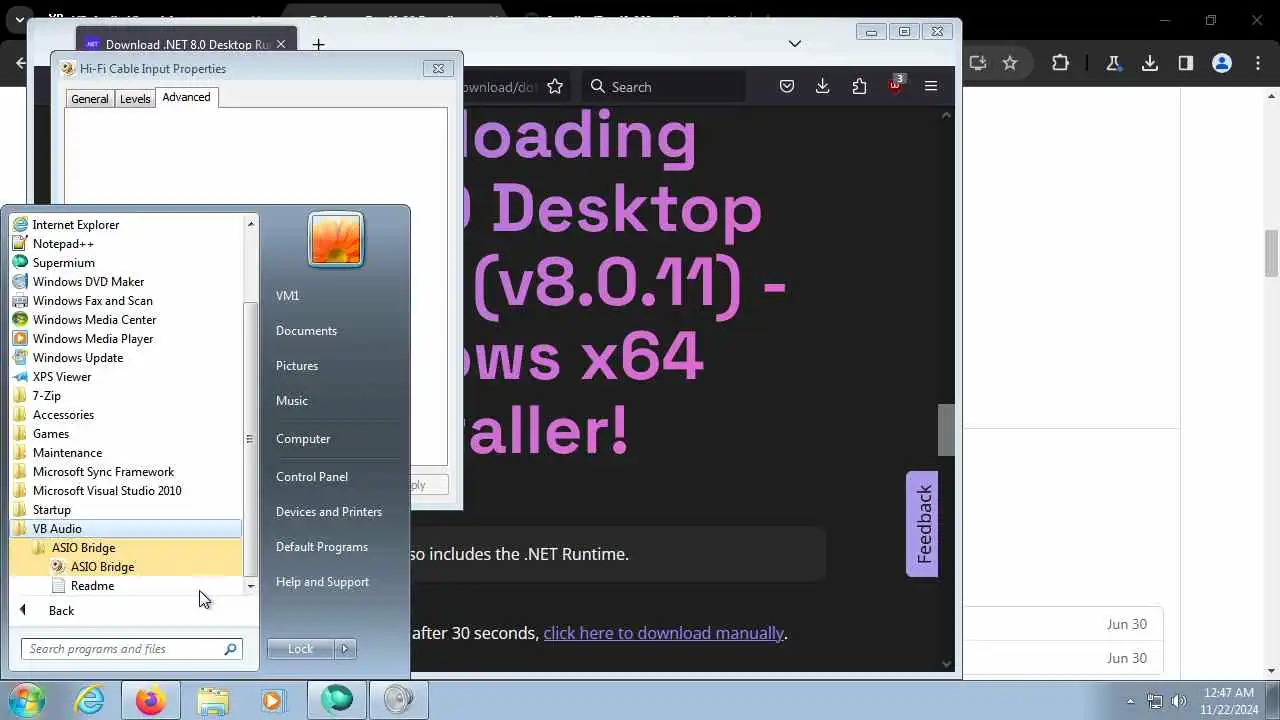Open Supermium in the Start menu

pyautogui.click(x=63, y=263)
